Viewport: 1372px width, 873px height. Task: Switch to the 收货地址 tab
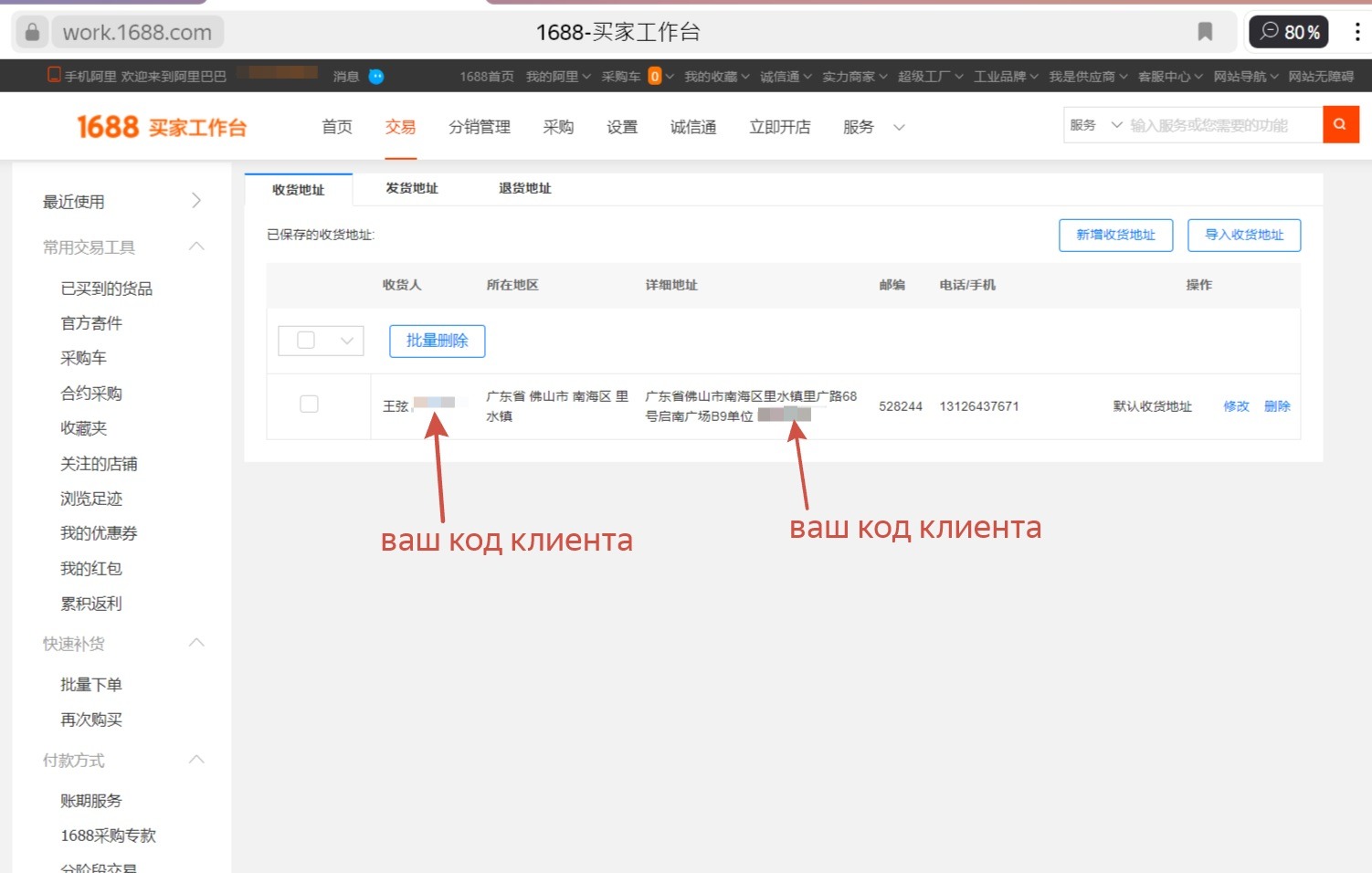click(x=299, y=189)
